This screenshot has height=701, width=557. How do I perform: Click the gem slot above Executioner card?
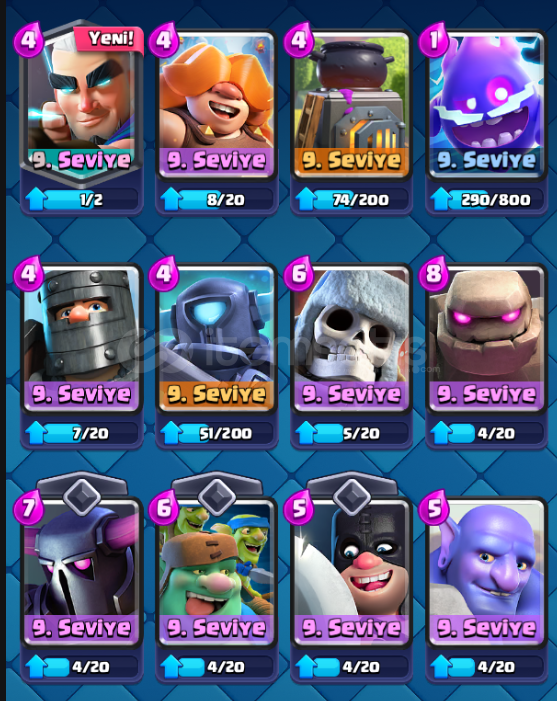click(x=352, y=496)
